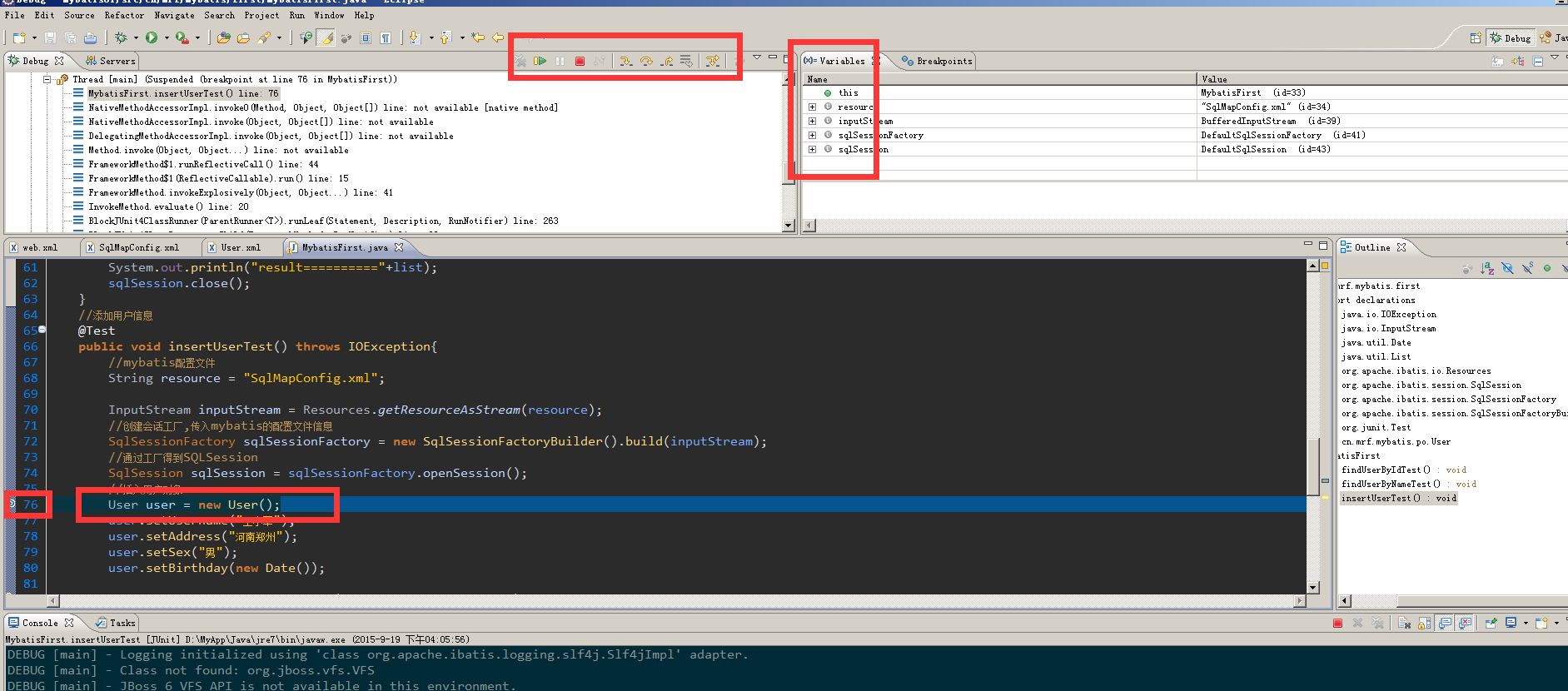Click line number 65 fold marker
The height and width of the screenshot is (691, 1568).
[42, 330]
